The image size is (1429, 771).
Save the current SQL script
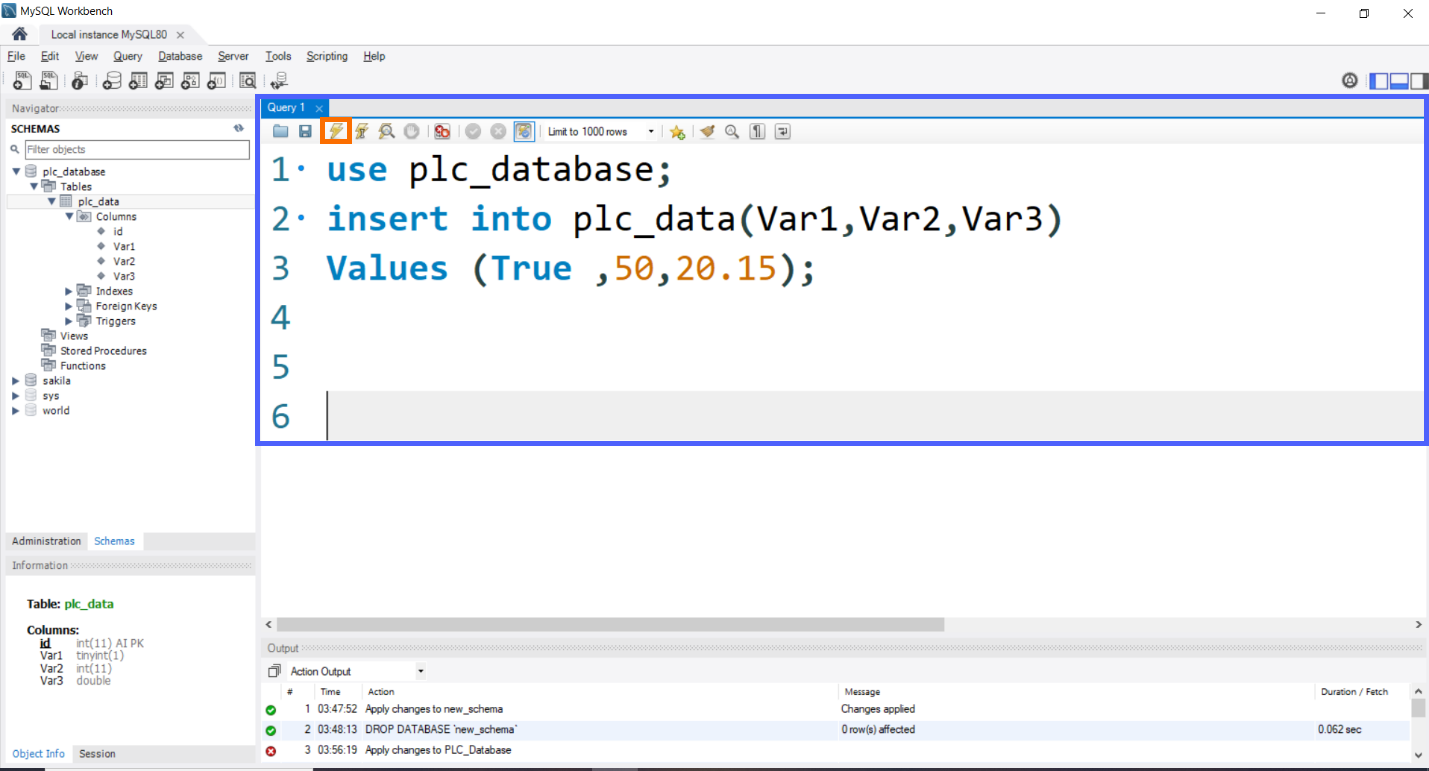click(305, 131)
